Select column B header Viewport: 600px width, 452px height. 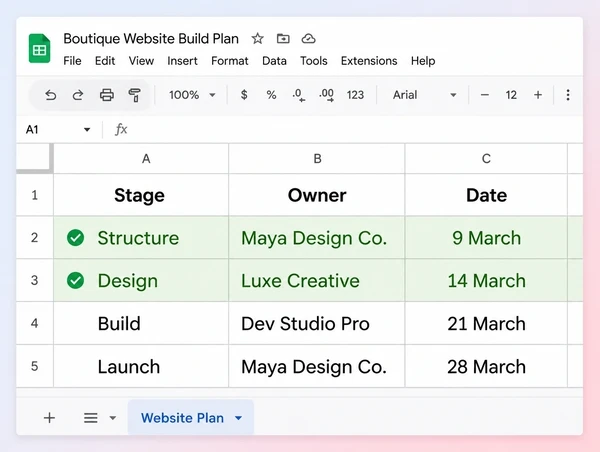coord(317,158)
